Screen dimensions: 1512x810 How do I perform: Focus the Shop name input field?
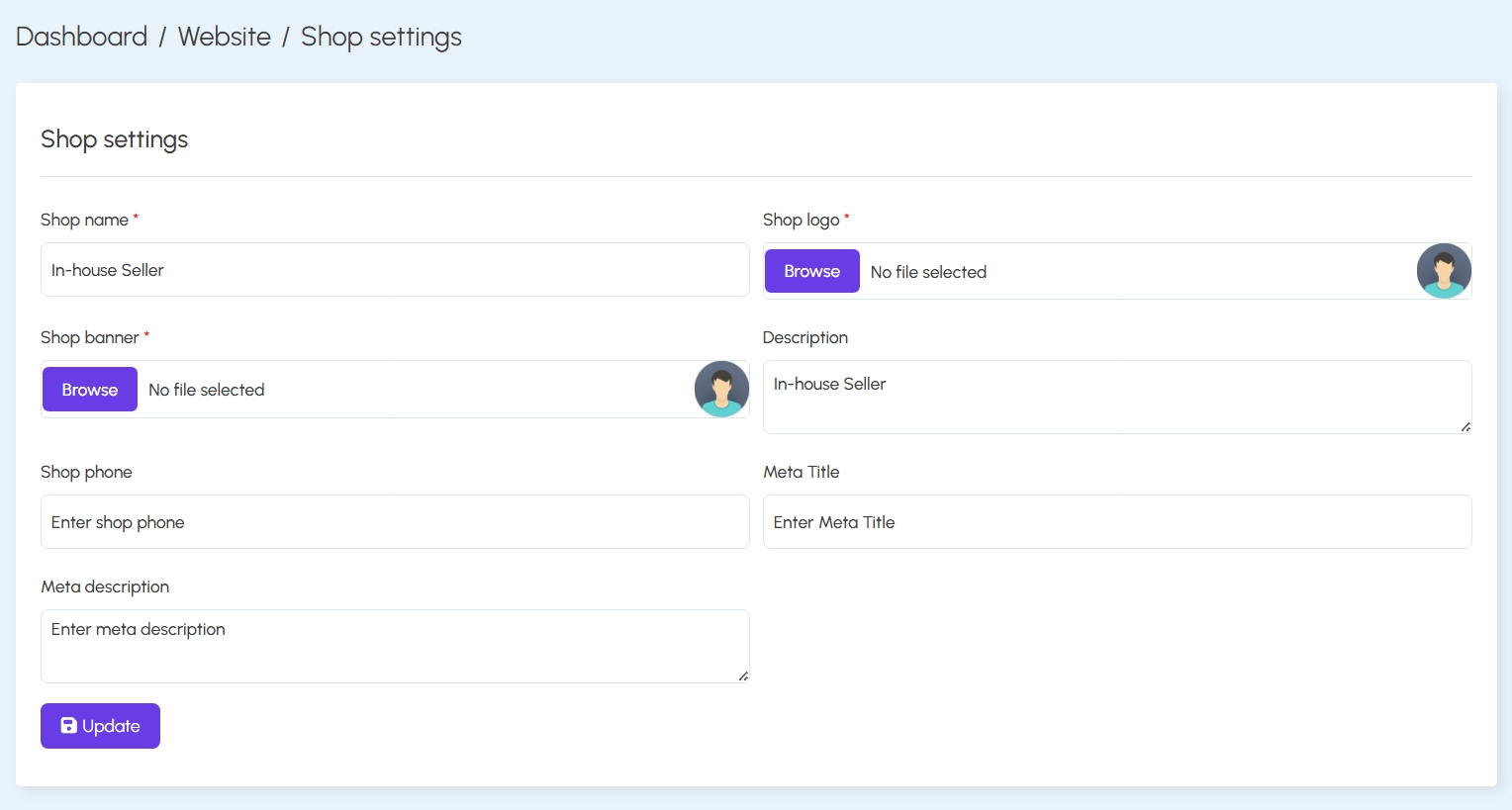click(395, 270)
